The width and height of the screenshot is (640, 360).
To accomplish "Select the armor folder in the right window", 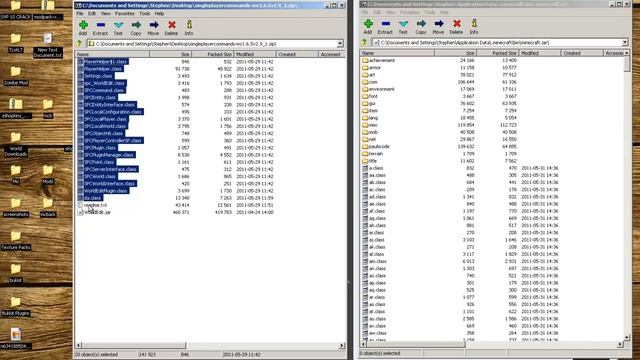I will click(x=374, y=68).
